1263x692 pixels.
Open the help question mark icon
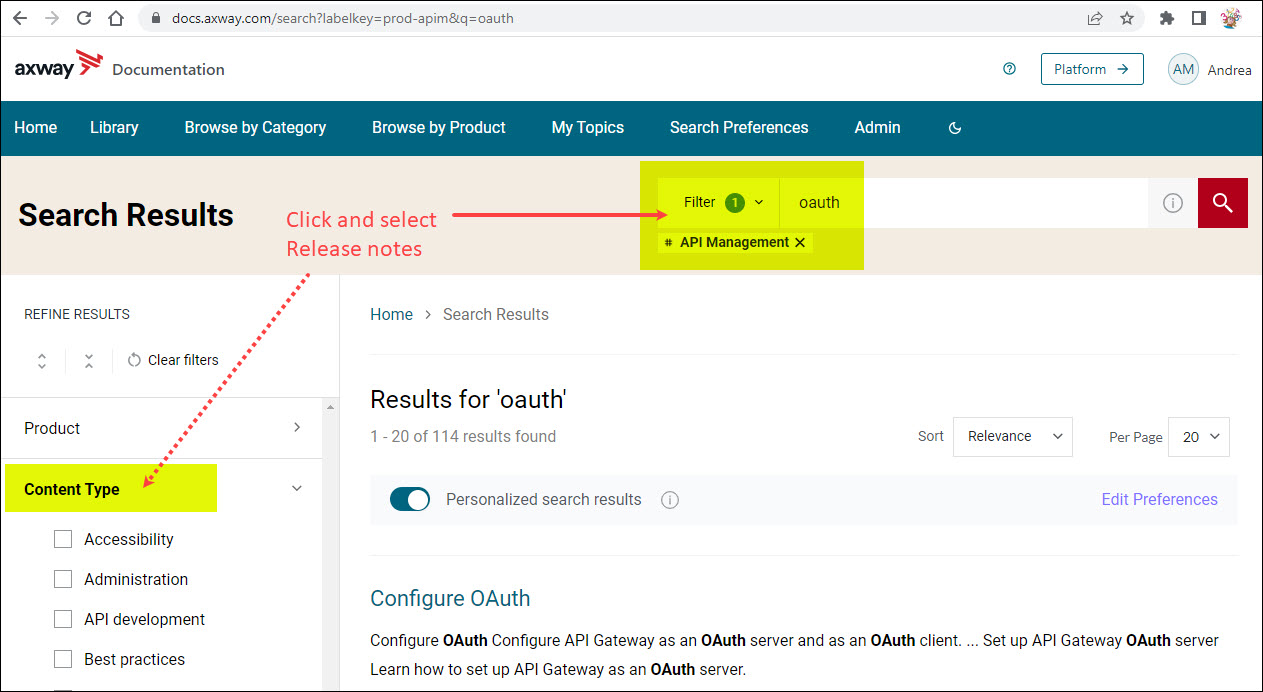pyautogui.click(x=1009, y=69)
